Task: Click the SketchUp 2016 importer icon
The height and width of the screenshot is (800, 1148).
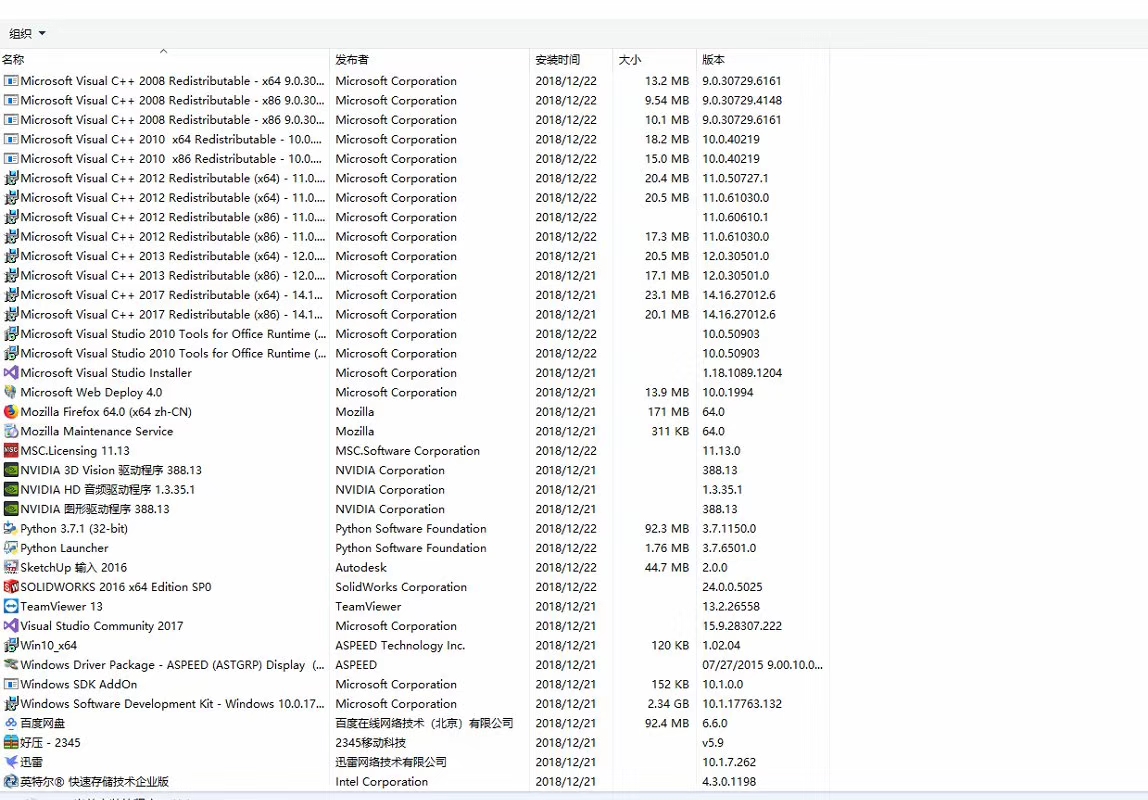Action: point(11,568)
